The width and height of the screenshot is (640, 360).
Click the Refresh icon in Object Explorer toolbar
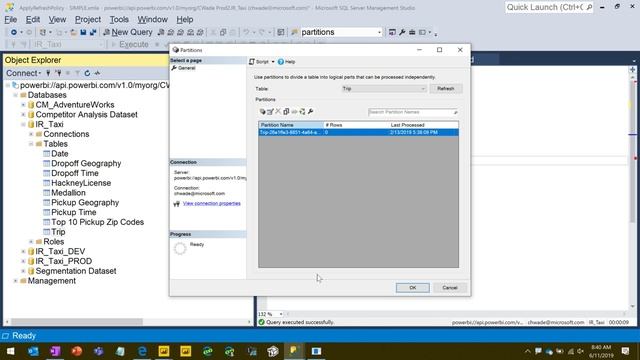pos(87,73)
